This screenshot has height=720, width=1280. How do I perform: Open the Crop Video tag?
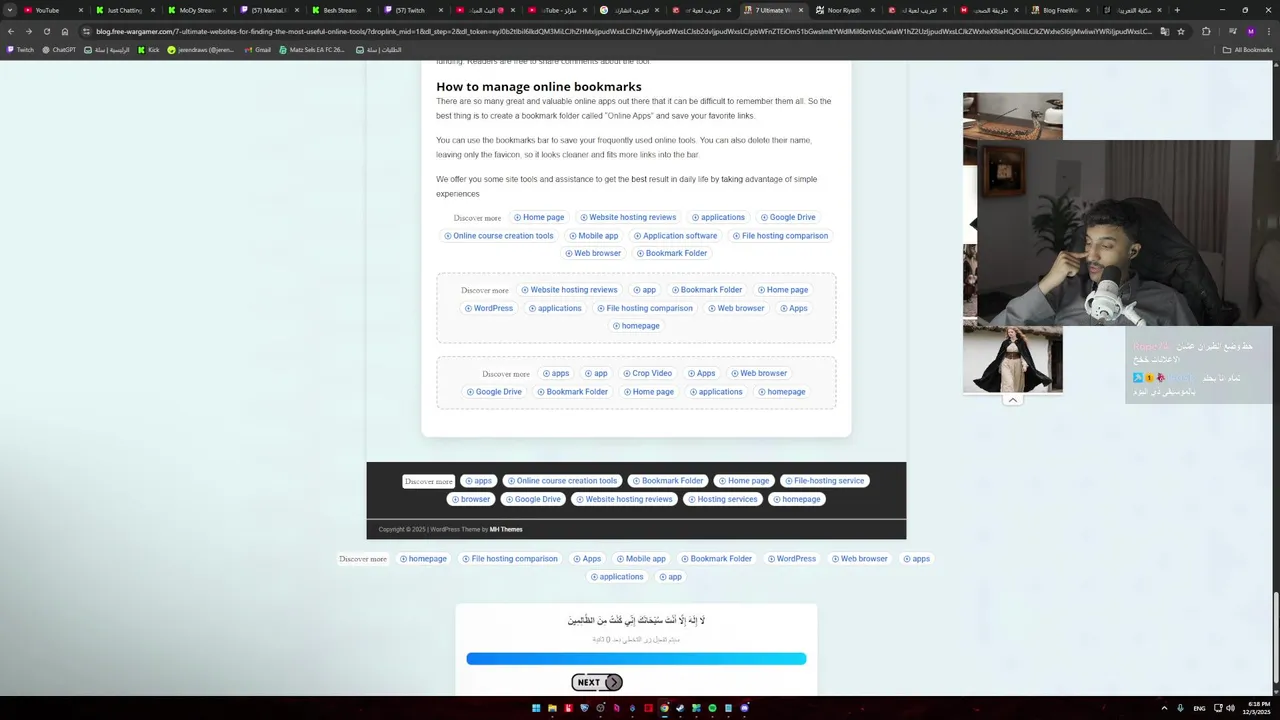pos(647,374)
